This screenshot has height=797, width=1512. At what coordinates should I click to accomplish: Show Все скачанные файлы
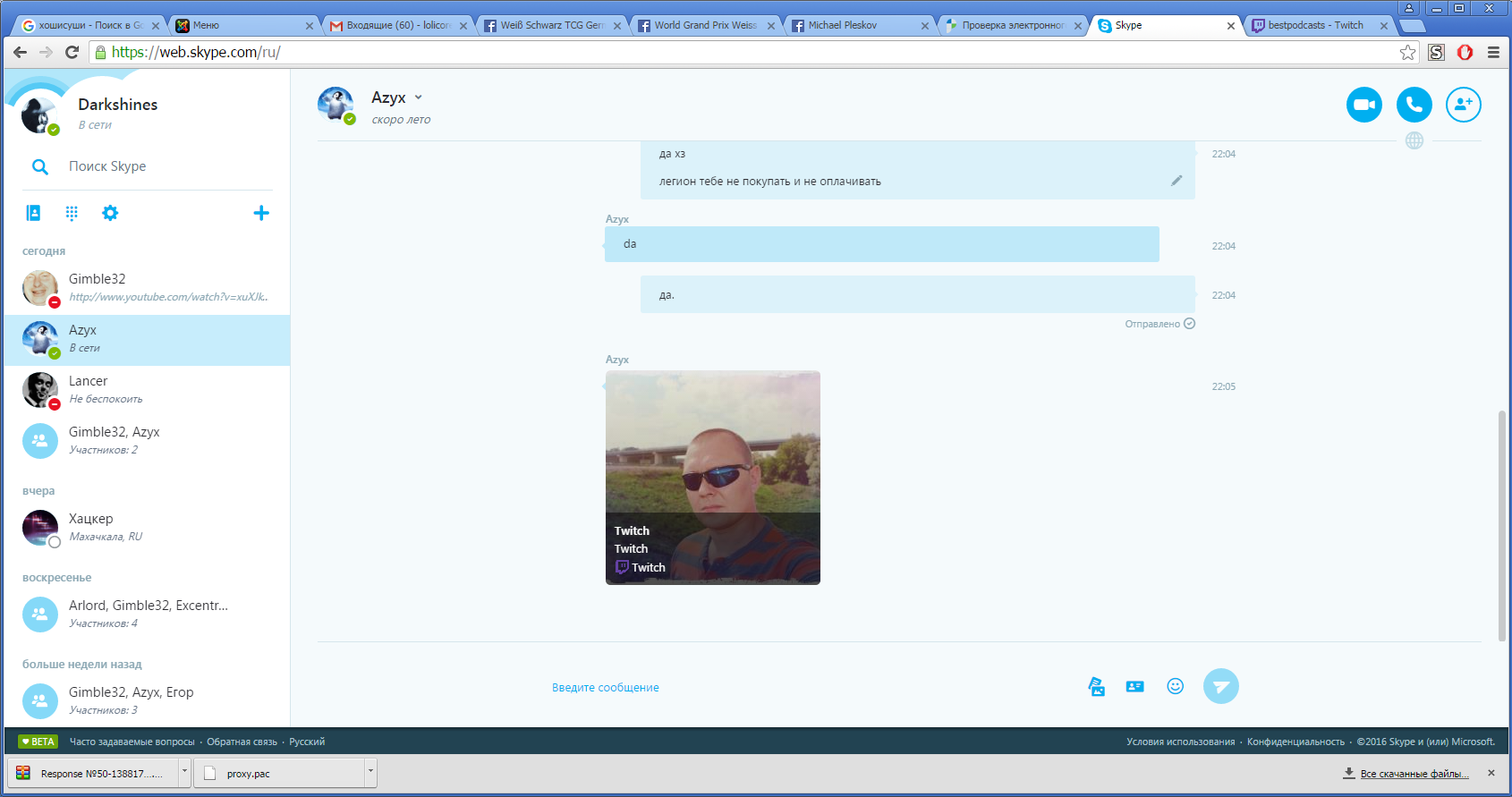pos(1414,774)
